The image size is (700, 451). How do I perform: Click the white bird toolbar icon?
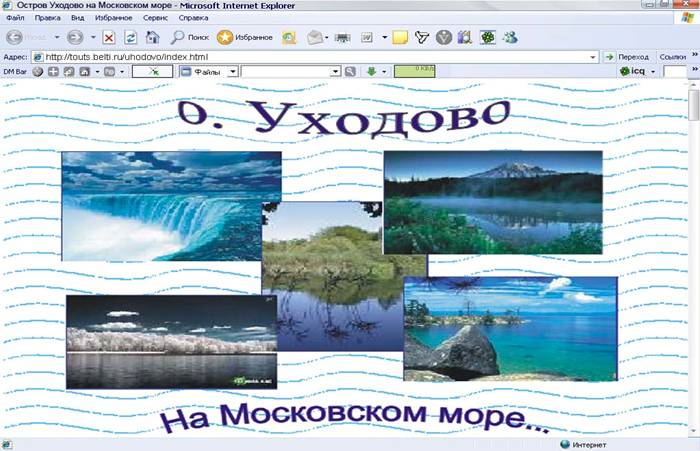(x=422, y=38)
